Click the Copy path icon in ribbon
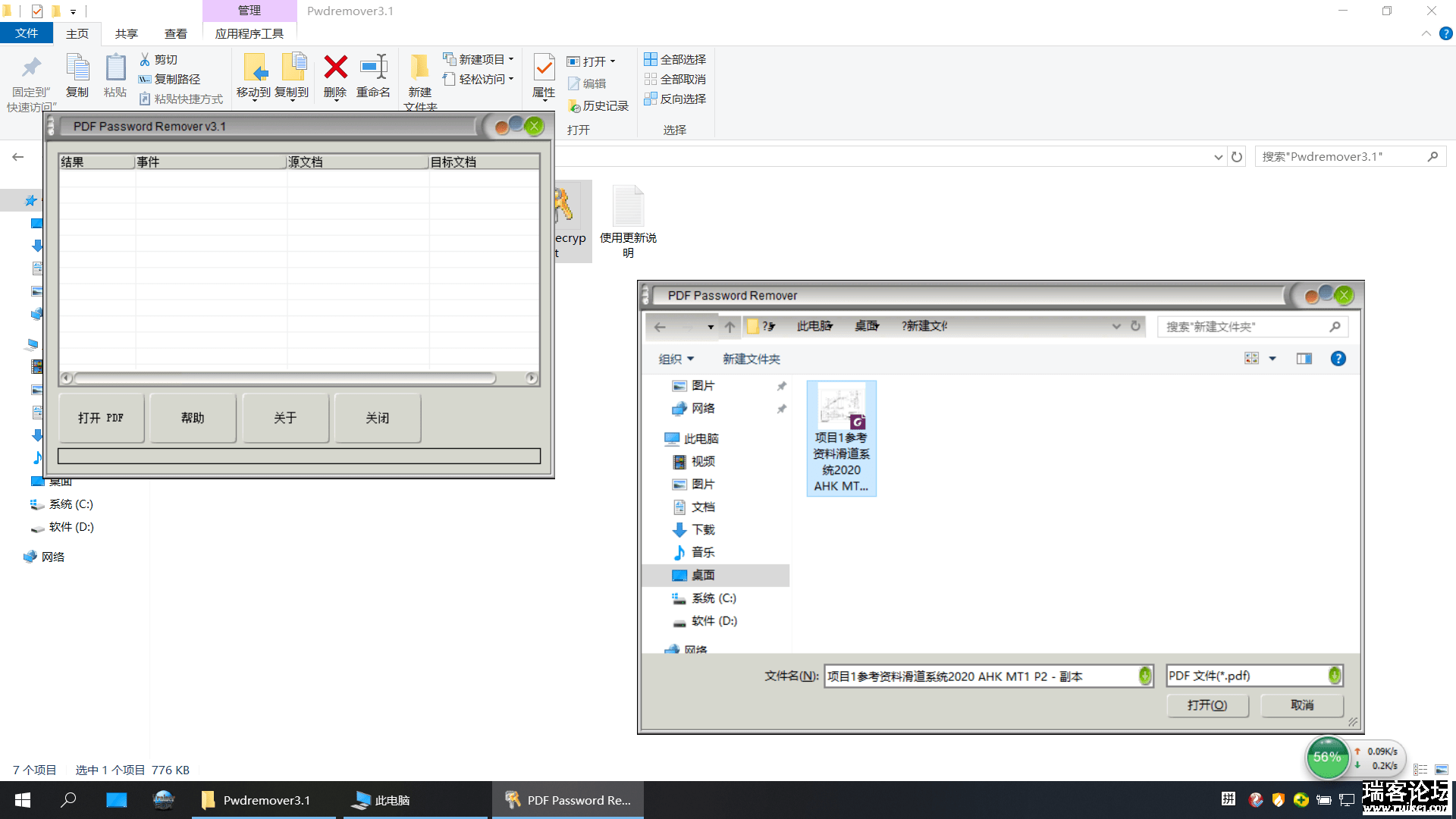The height and width of the screenshot is (819, 1456). point(145,79)
